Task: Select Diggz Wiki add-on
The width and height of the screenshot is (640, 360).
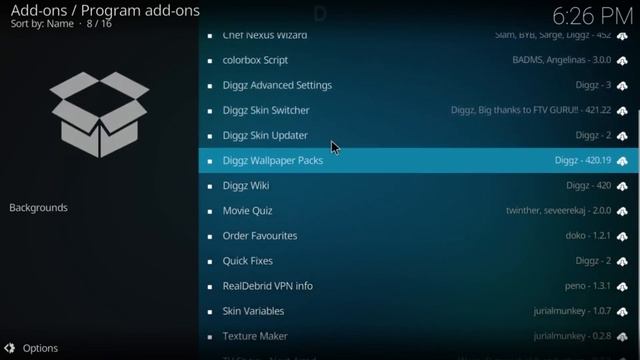Action: tap(418, 186)
